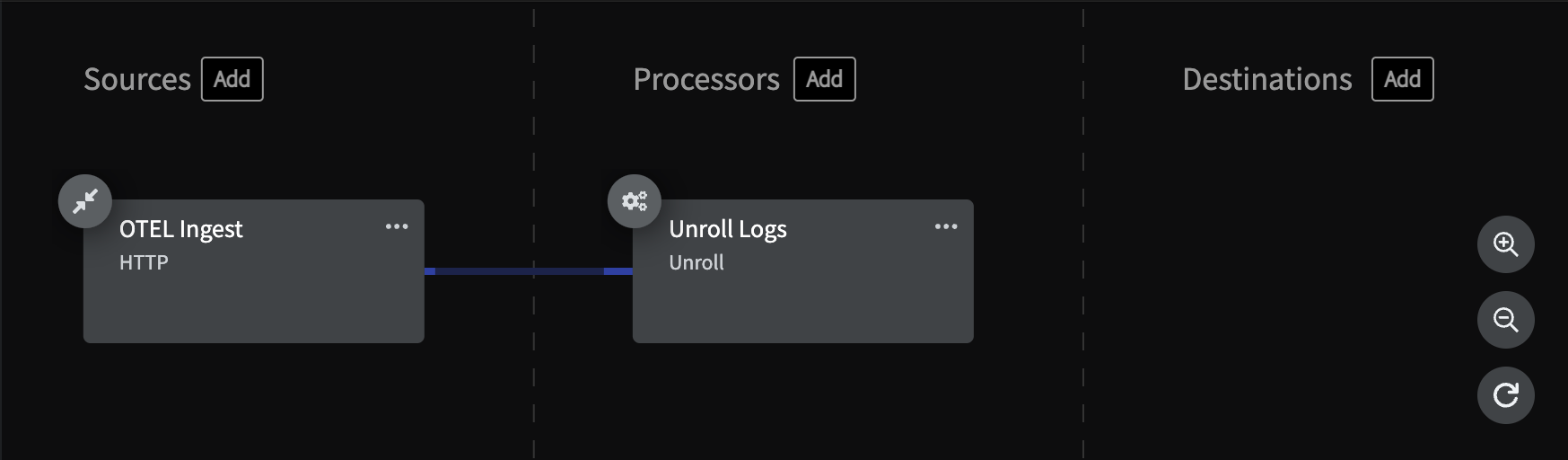1568x460 pixels.
Task: Click the HTTP label on the source node
Action: click(144, 262)
